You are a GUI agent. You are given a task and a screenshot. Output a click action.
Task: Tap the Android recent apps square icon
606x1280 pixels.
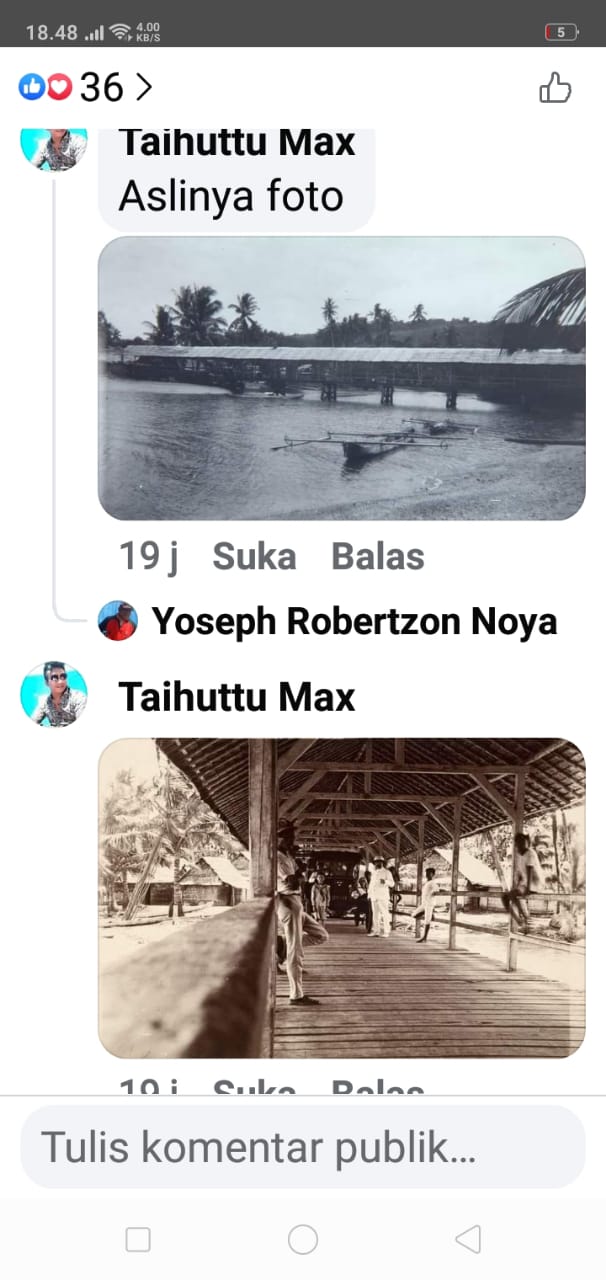138,1240
